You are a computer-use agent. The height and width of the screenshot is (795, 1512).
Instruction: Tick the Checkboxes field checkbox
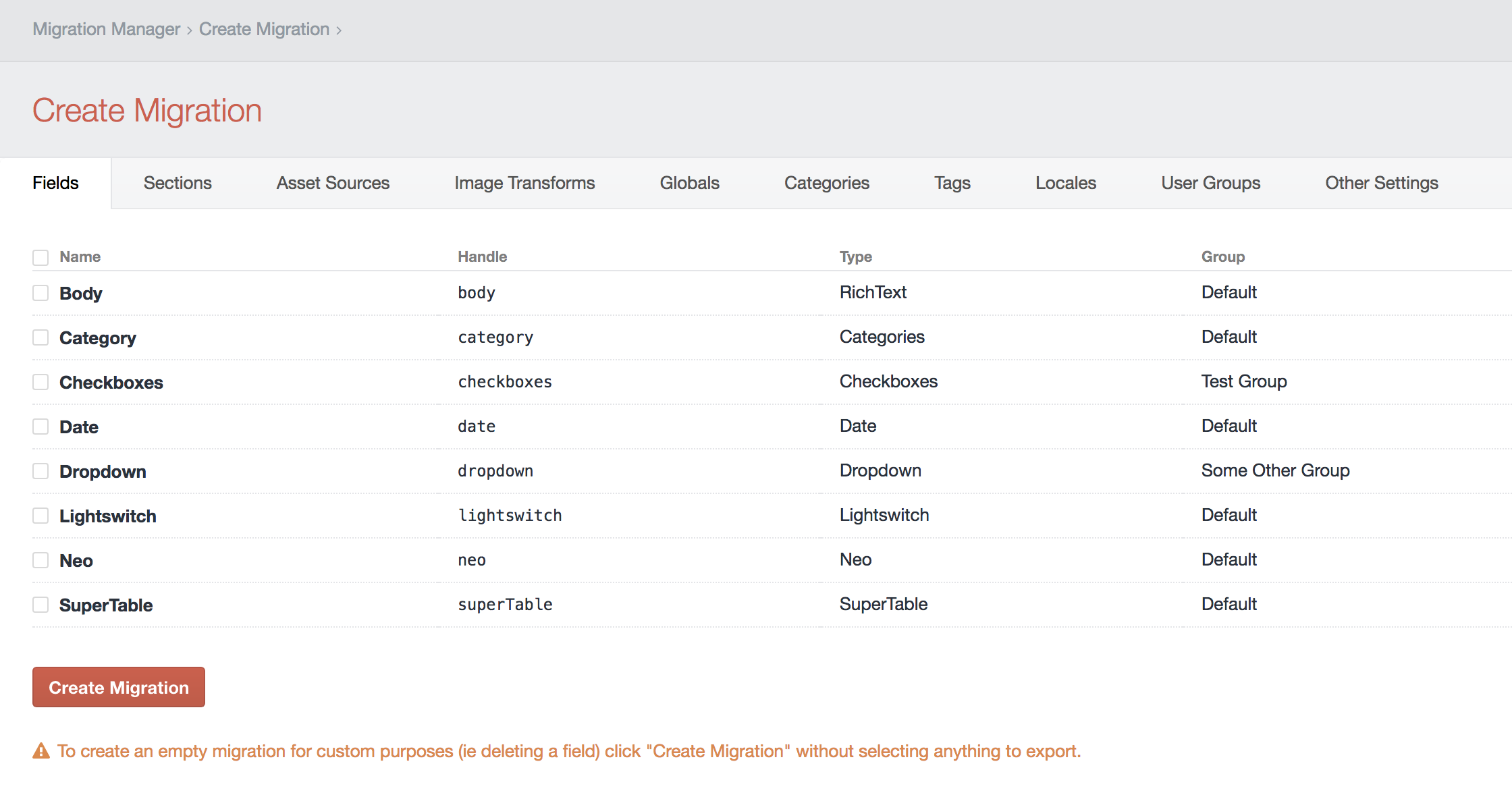coord(40,382)
